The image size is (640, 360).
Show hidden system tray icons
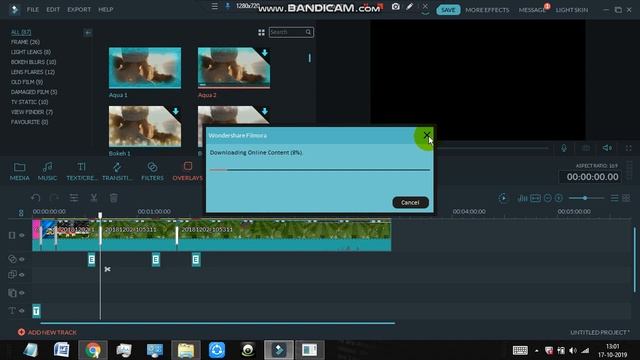click(x=536, y=351)
